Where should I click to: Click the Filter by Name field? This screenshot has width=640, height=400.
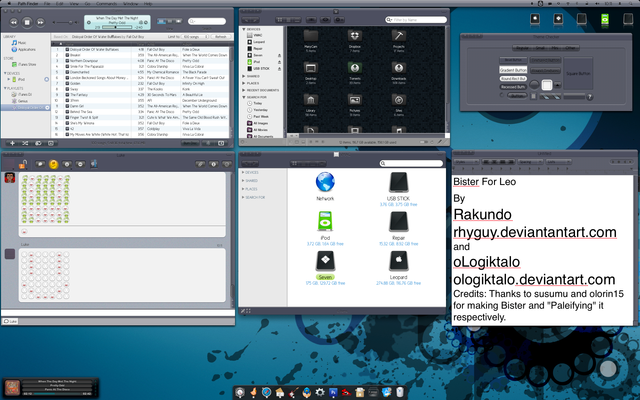[416, 20]
